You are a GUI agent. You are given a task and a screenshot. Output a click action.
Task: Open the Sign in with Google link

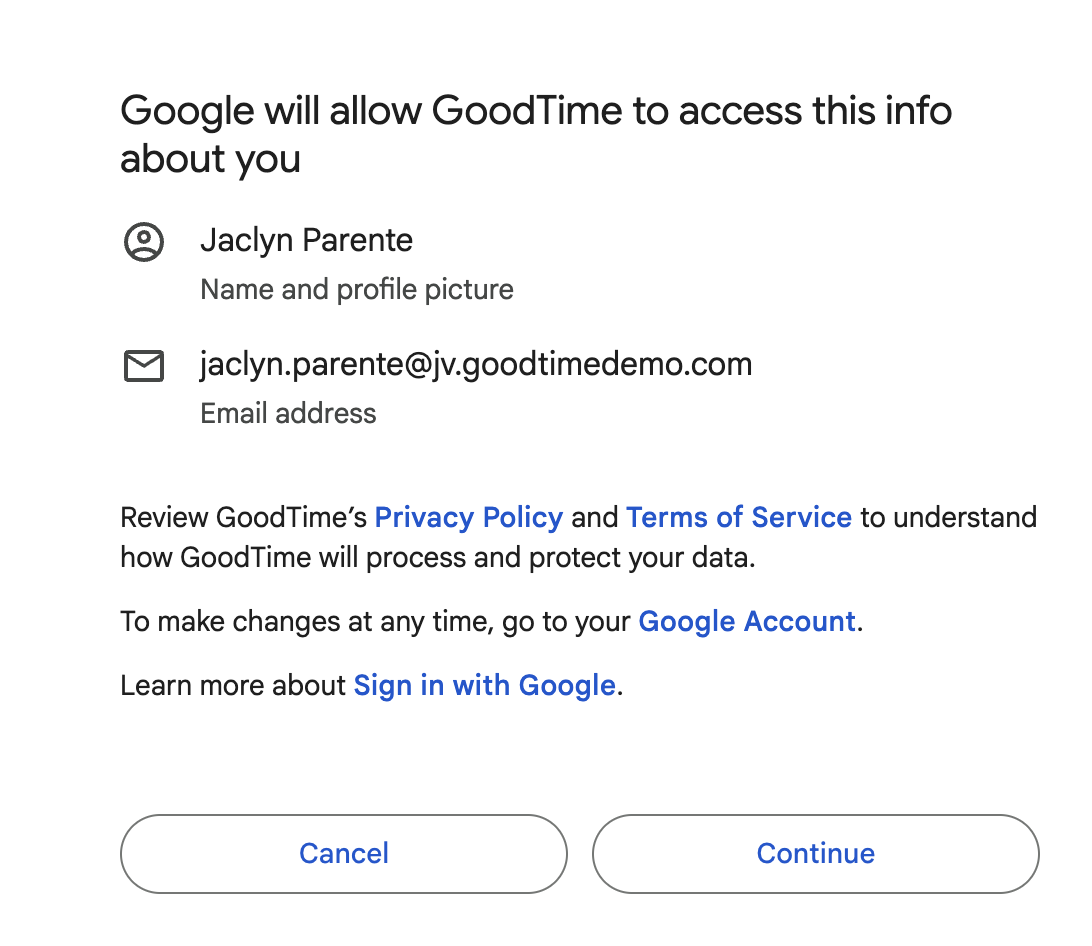[x=484, y=686]
